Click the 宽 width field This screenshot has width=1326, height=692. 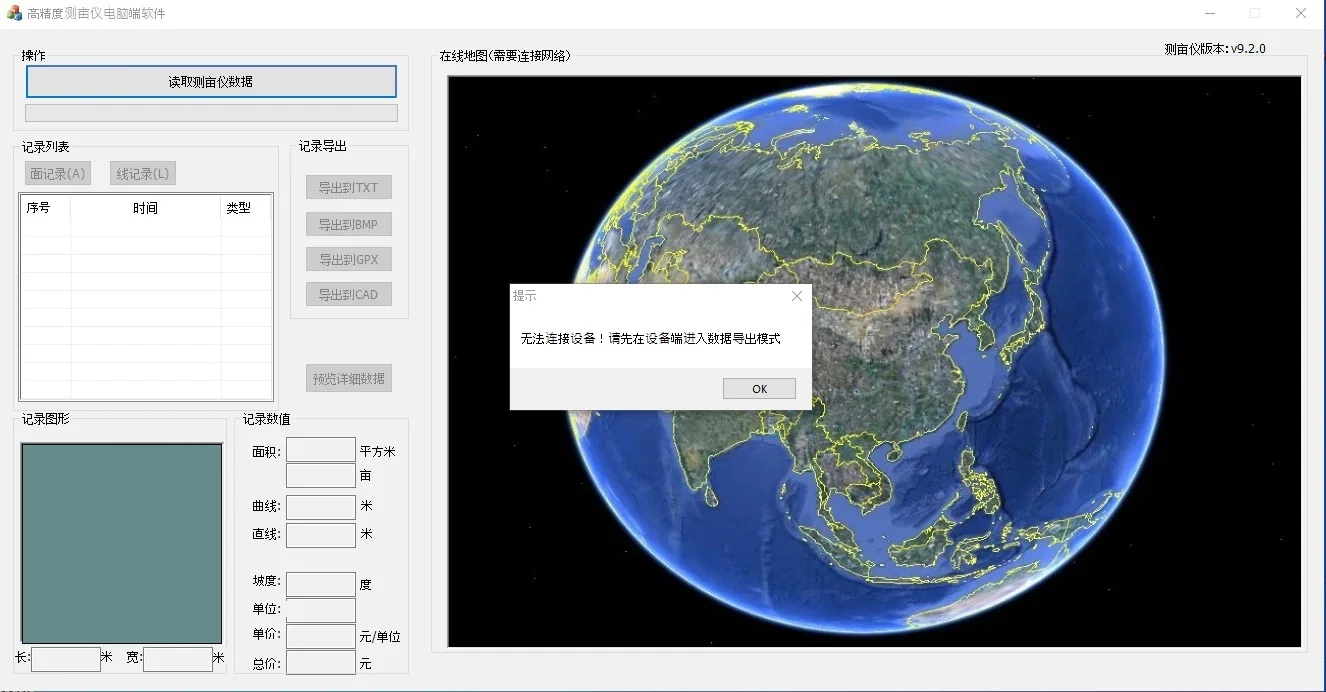point(178,659)
